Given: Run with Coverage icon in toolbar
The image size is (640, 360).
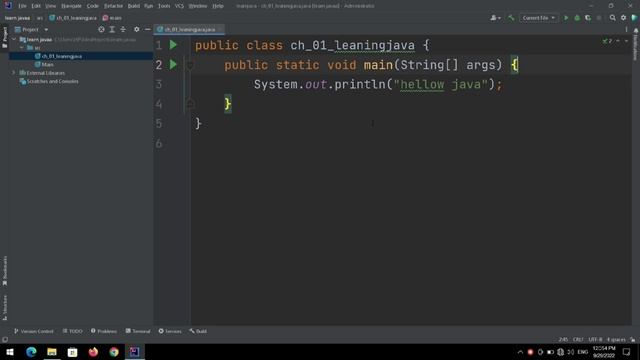Looking at the screenshot, I should click(588, 18).
